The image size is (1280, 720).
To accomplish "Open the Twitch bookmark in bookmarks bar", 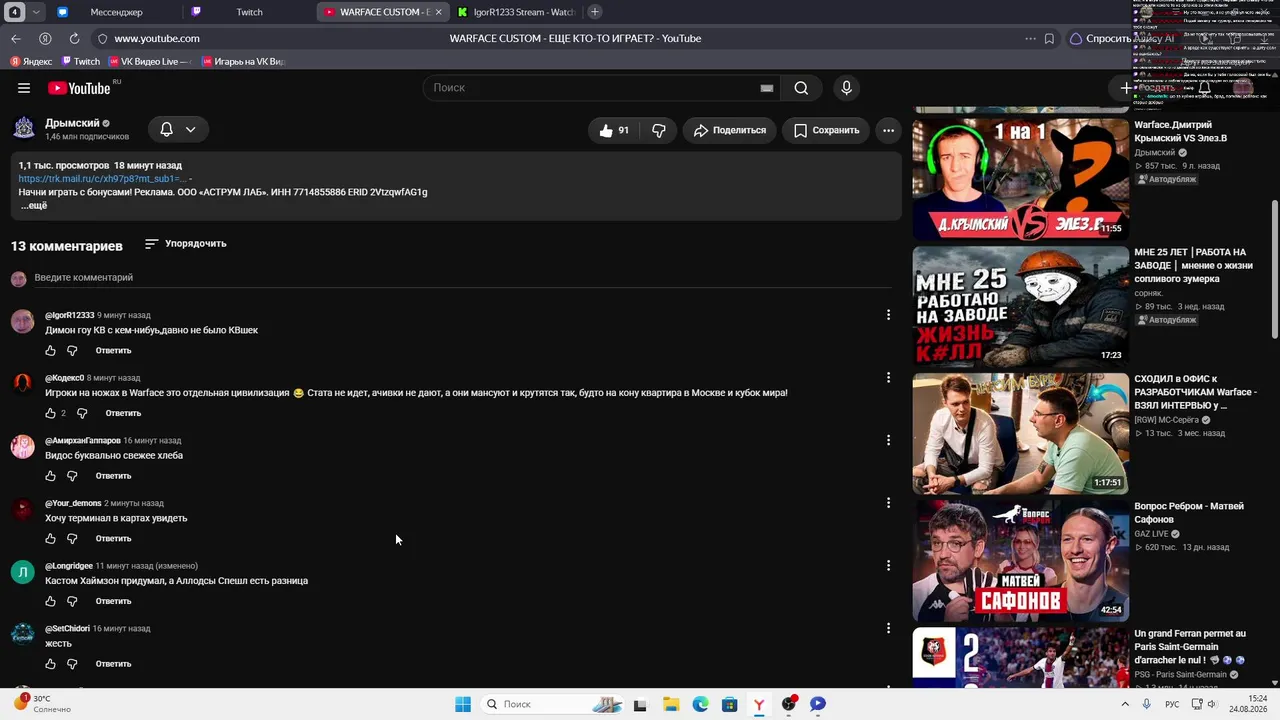I will (81, 62).
